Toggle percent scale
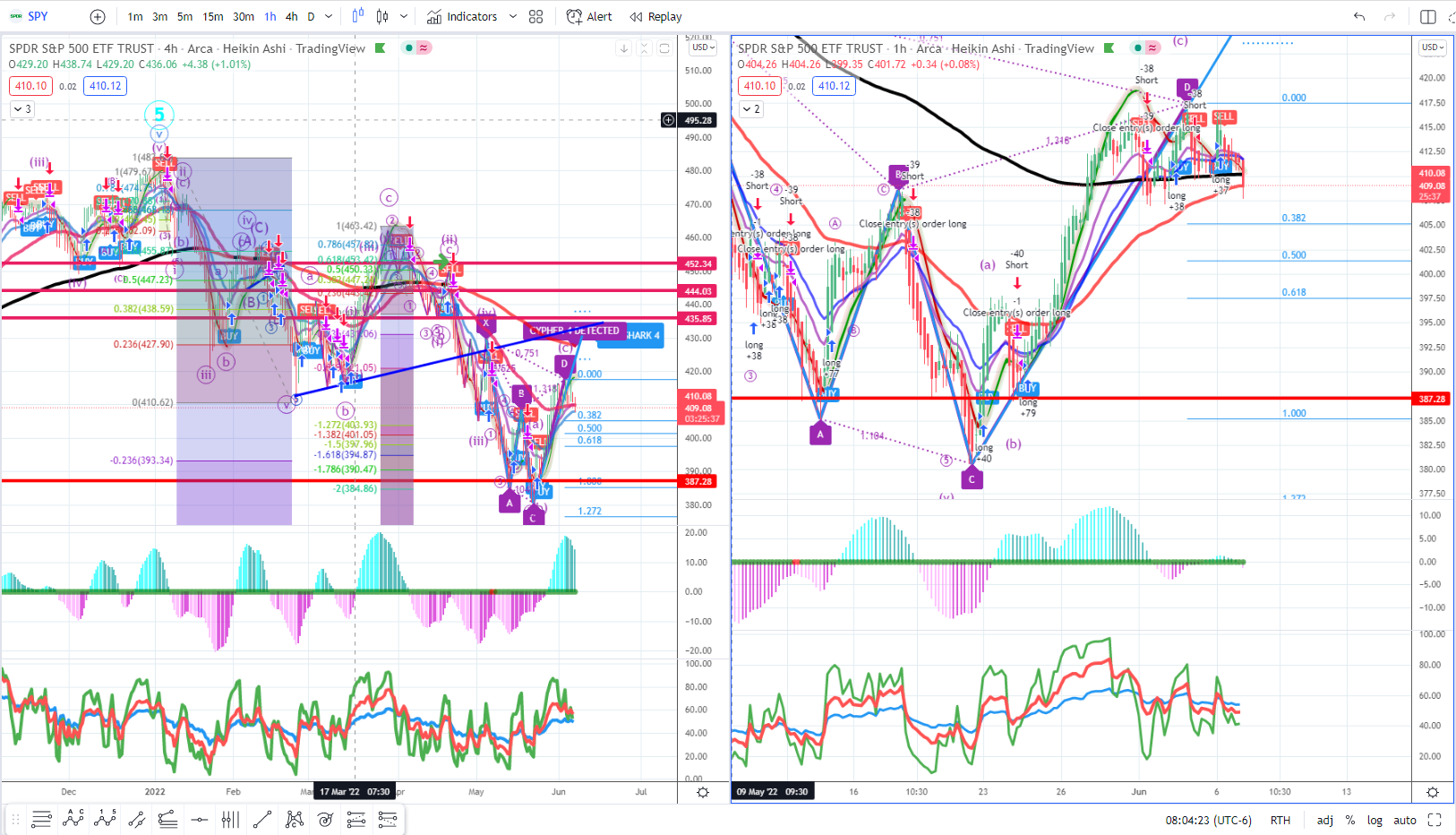The width and height of the screenshot is (1456, 835). (x=1350, y=820)
